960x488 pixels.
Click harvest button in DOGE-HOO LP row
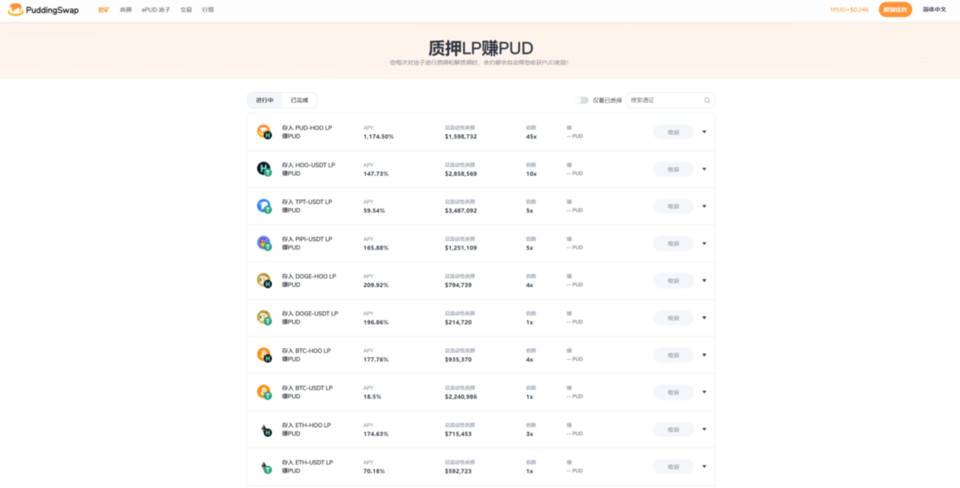pos(673,281)
